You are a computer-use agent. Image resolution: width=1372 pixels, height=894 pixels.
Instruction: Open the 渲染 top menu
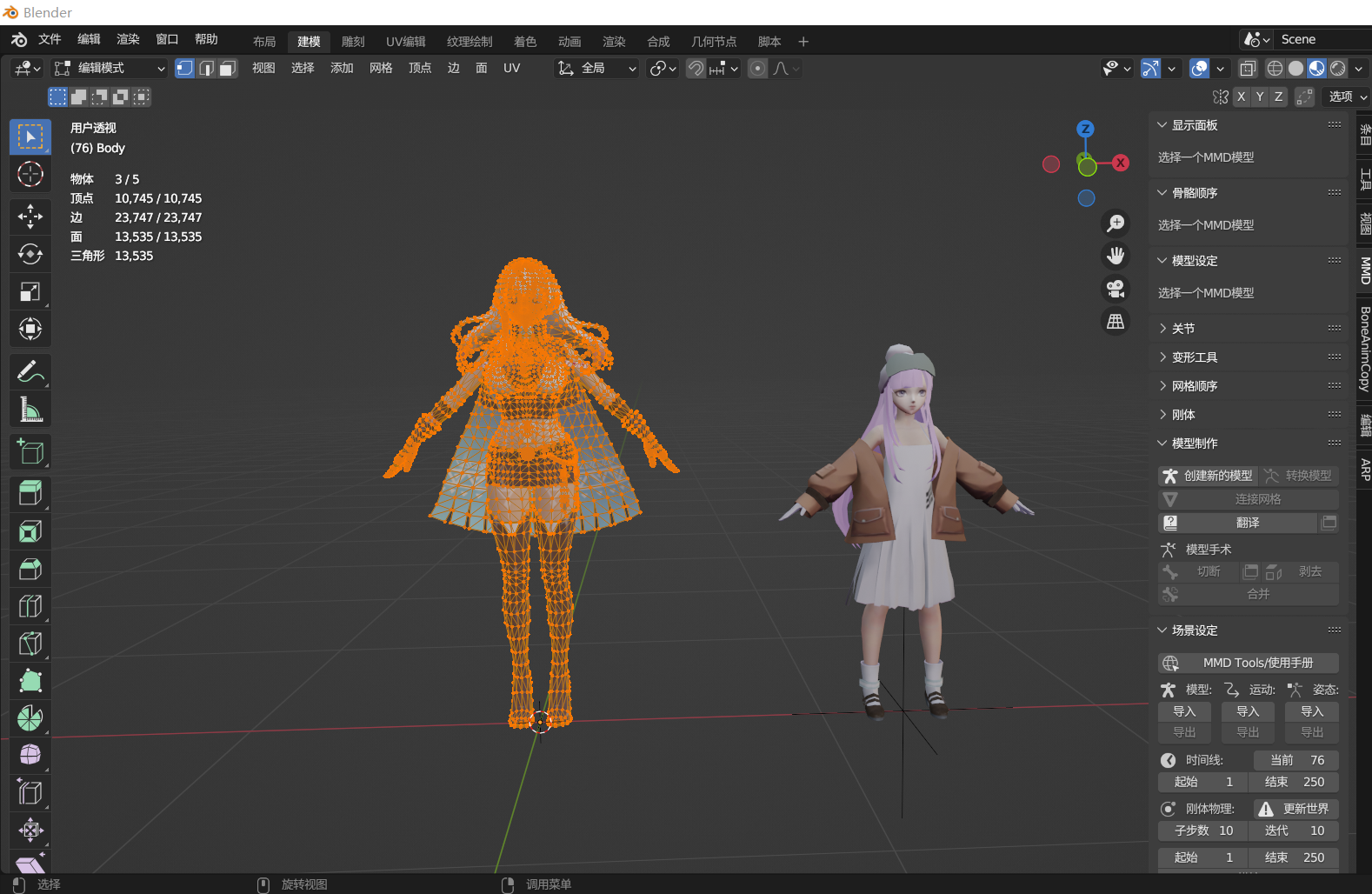[128, 39]
